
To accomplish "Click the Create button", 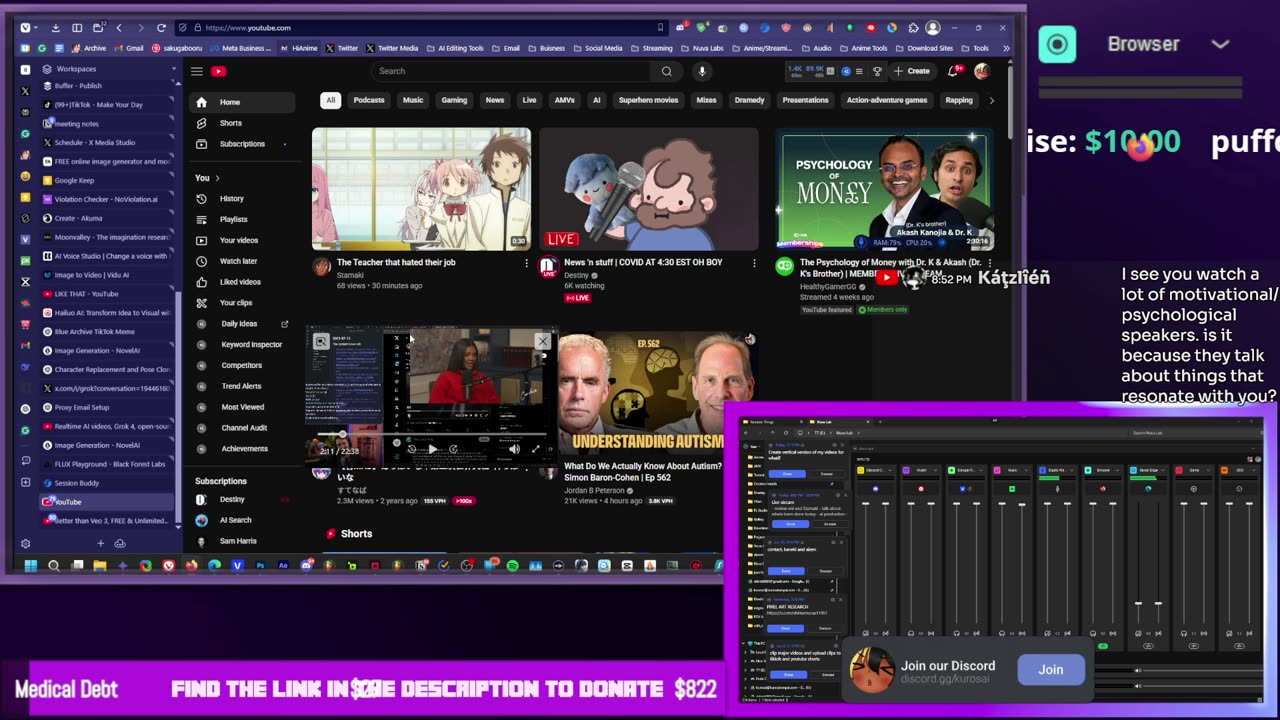I will pos(912,71).
